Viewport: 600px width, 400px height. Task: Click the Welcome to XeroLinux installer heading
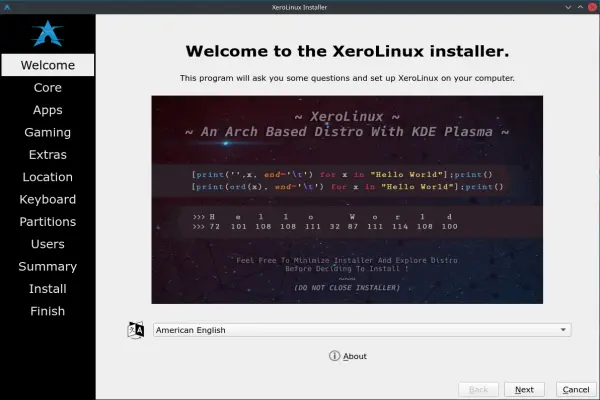click(347, 51)
